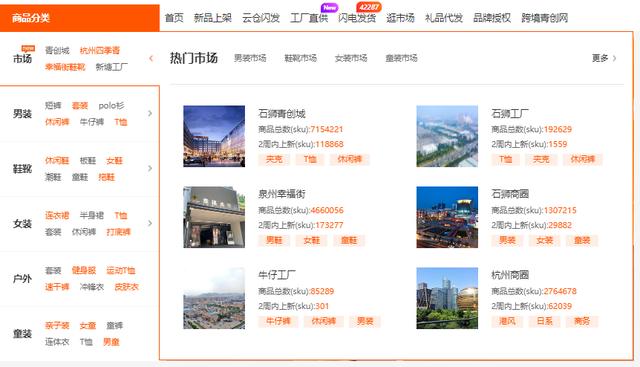Open the 连衣裙 link in 女装
Viewport: 640px width, 367px height.
(x=57, y=215)
